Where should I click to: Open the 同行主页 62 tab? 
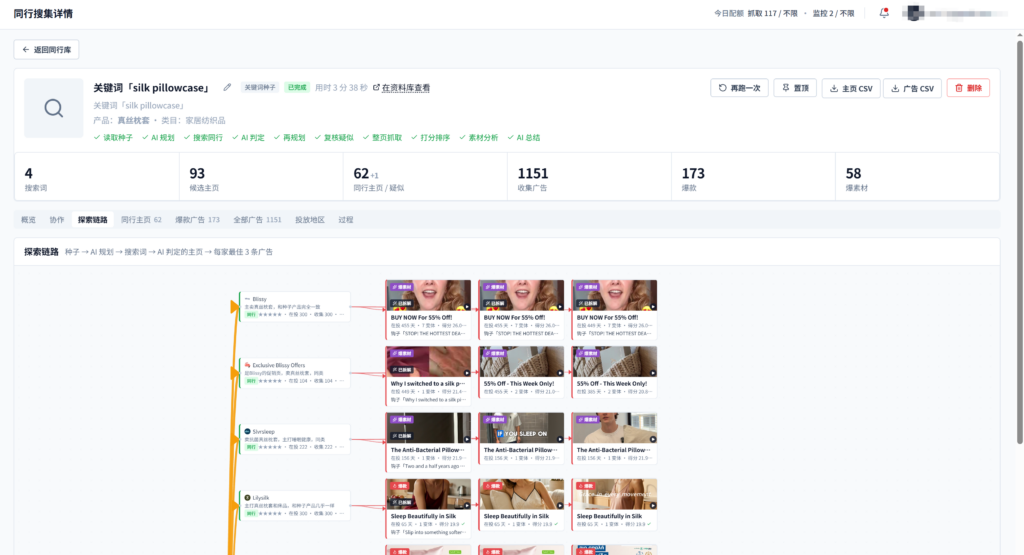tap(141, 220)
